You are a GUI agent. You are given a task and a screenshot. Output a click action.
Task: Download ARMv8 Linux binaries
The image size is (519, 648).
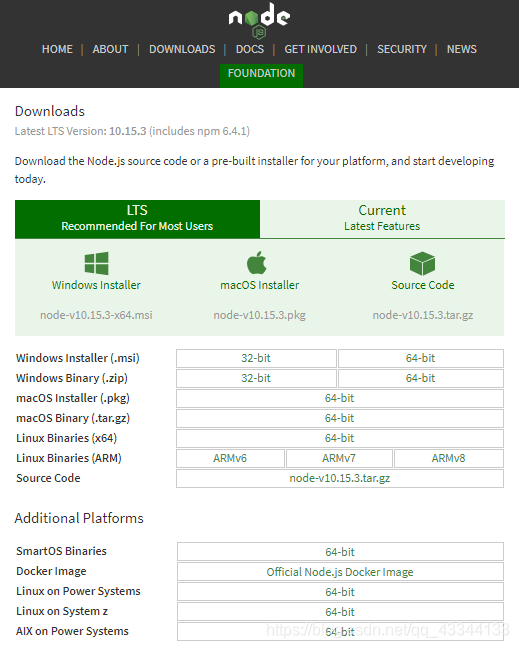(449, 458)
